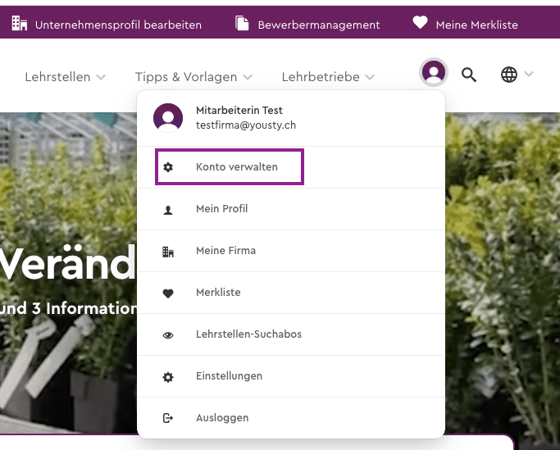560x450 pixels.
Task: Click logout icon beside Ausloggen
Action: (168, 418)
